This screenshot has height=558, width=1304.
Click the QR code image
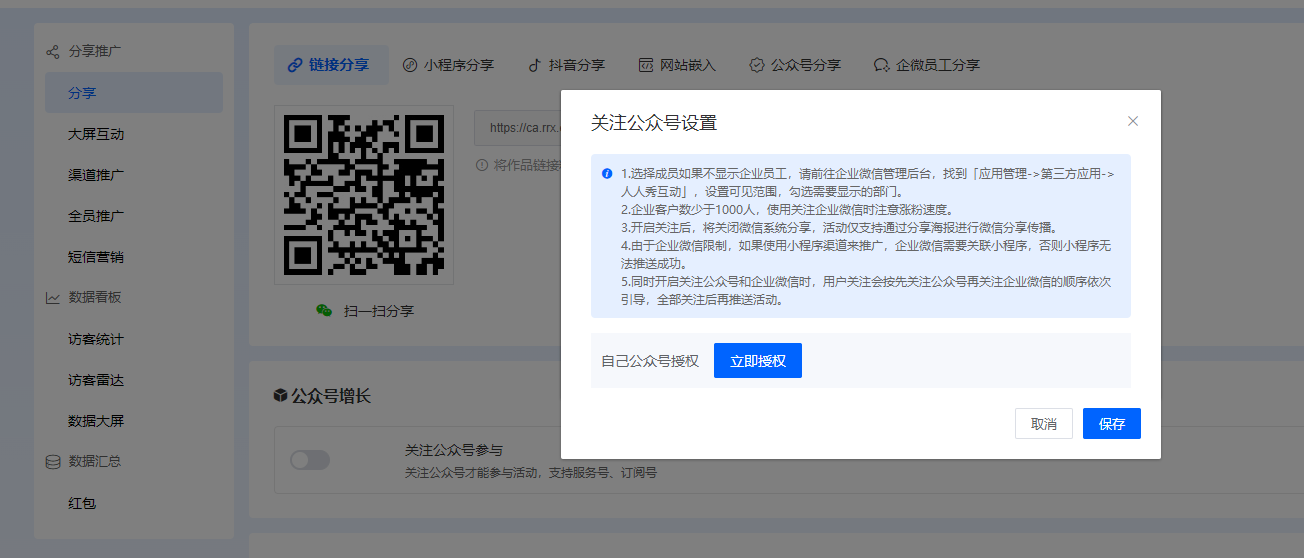[364, 195]
